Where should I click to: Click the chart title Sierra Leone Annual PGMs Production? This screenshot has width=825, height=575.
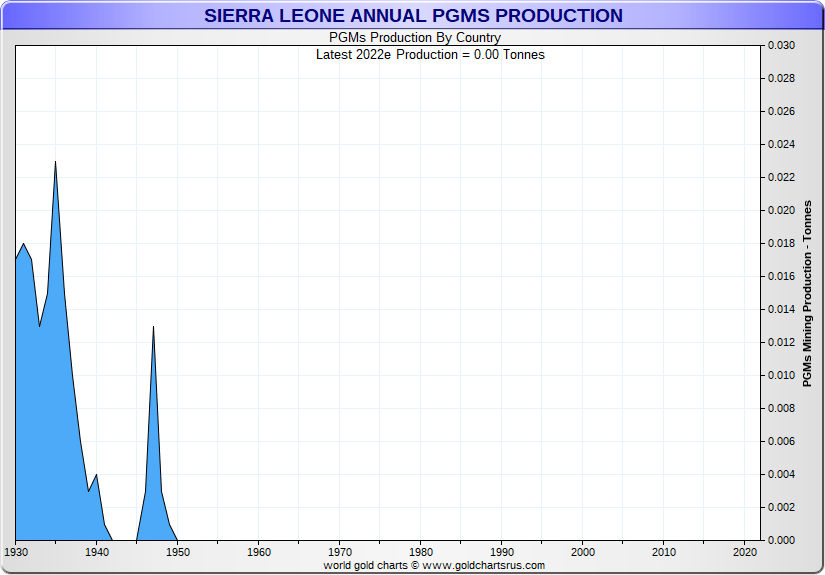pos(413,16)
